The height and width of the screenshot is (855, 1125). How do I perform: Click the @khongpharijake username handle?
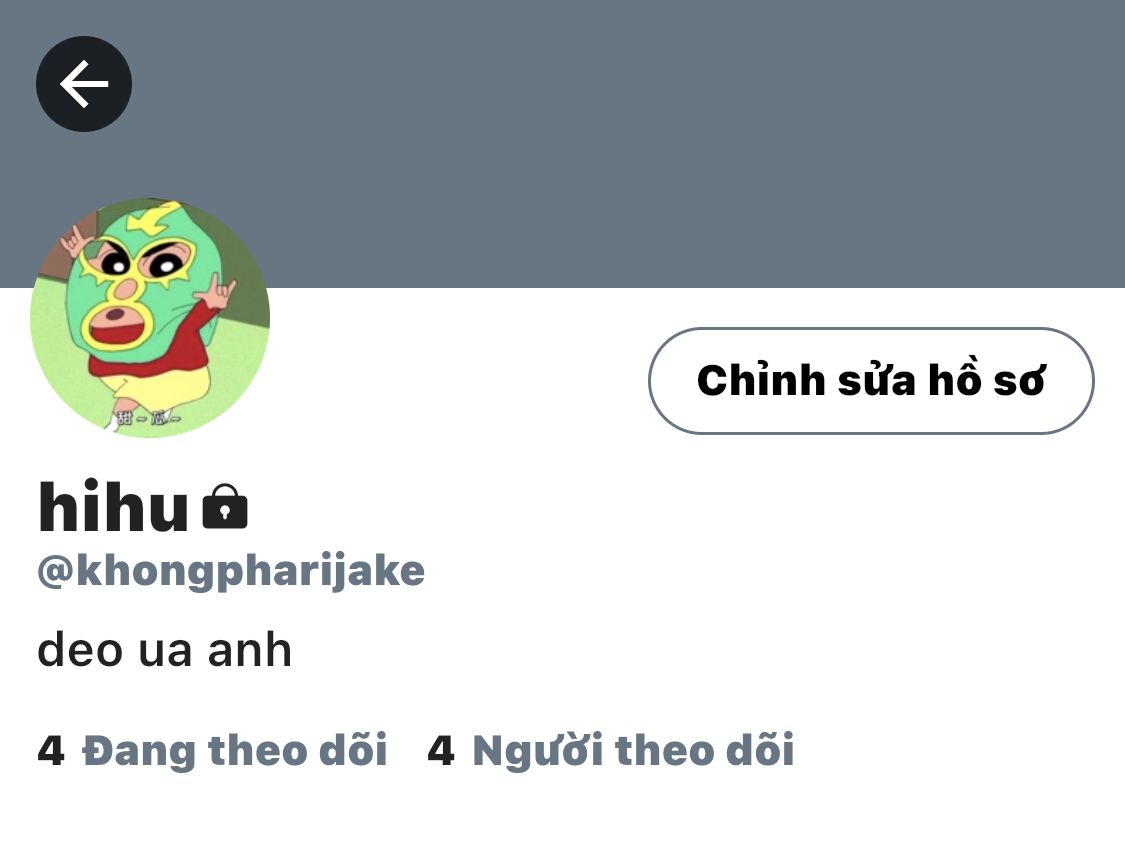point(231,572)
